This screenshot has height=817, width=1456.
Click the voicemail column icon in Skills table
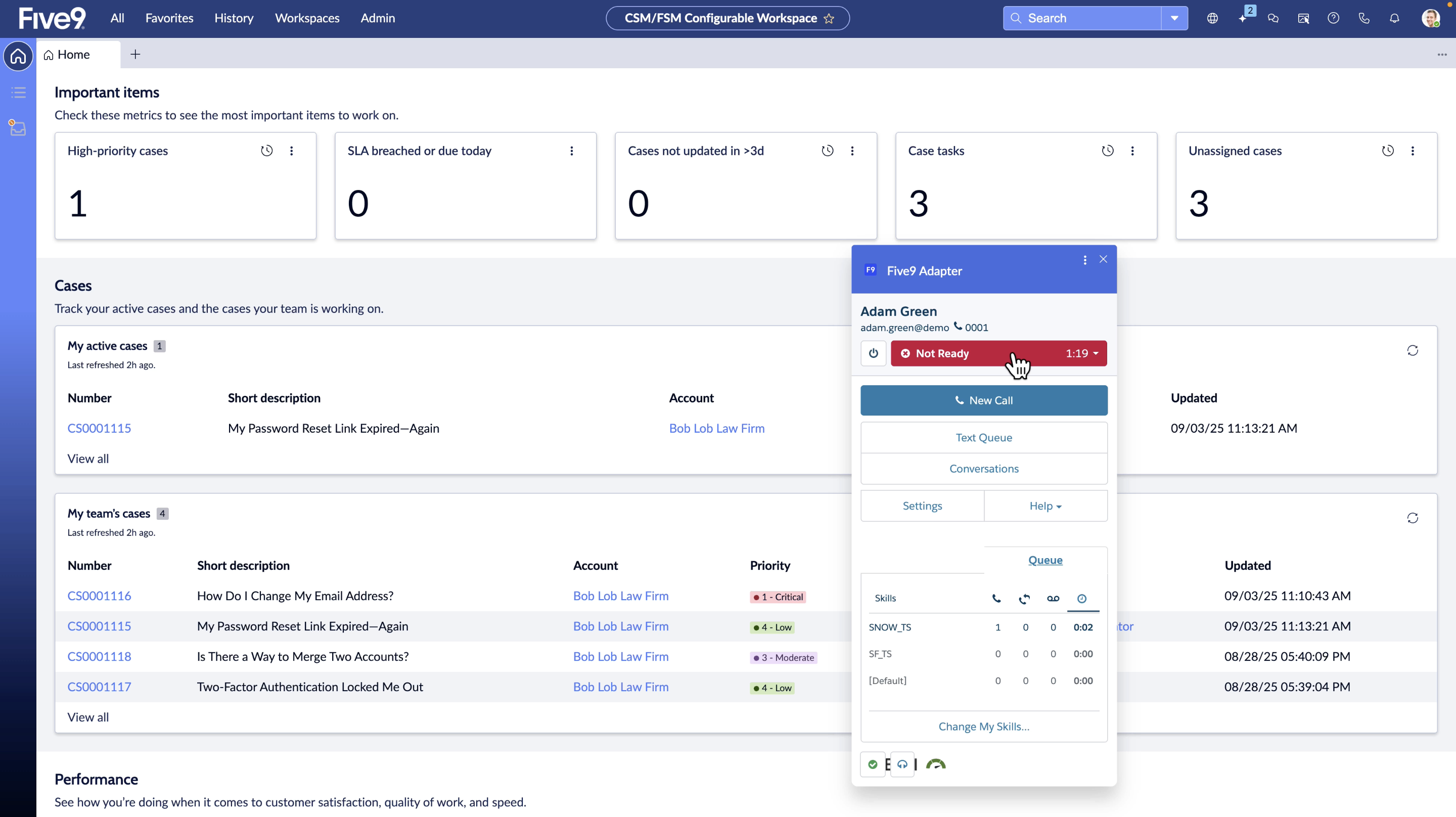(x=1053, y=598)
